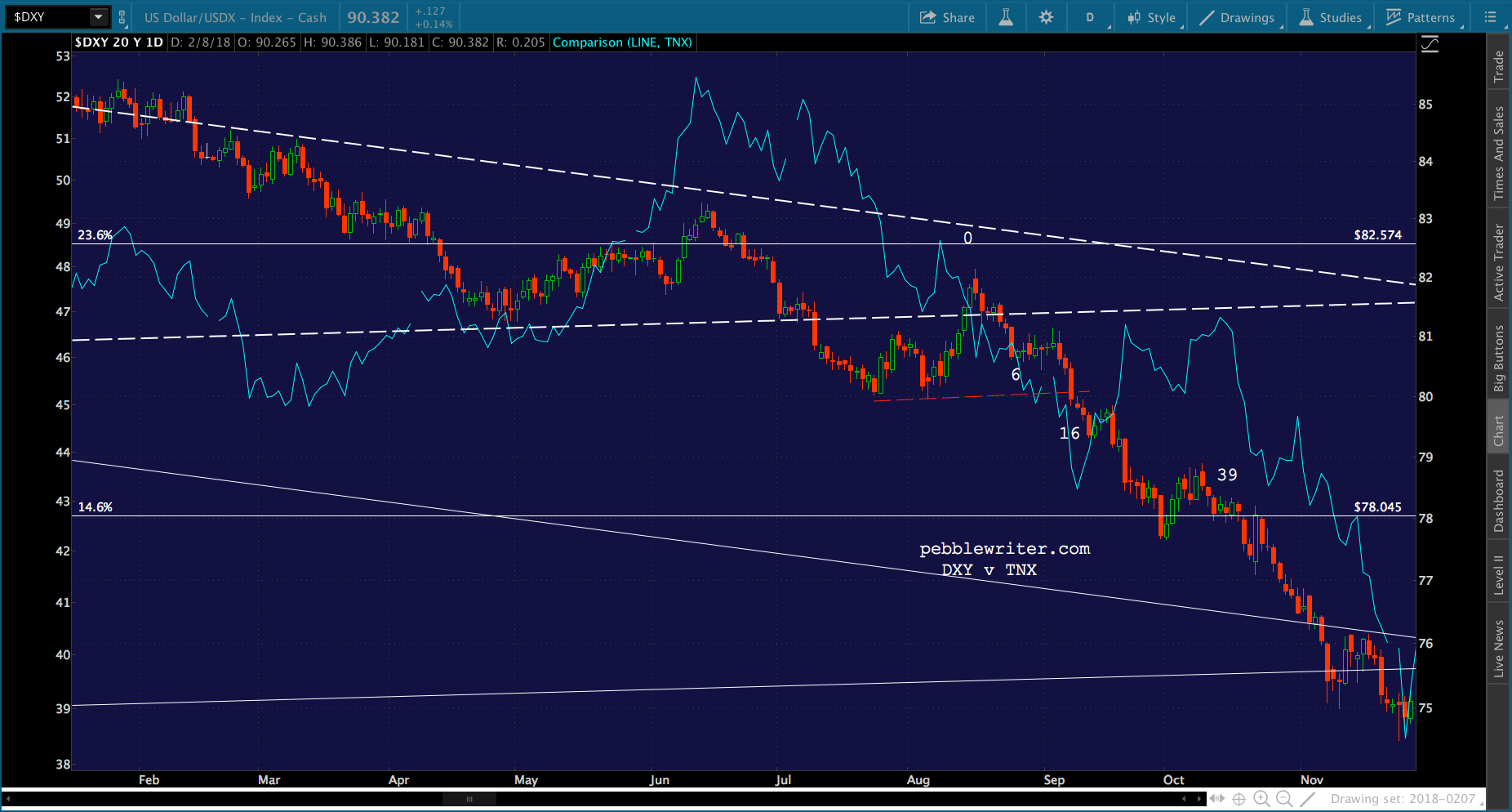
Task: Click the zoom in magnifier icon
Action: [x=1261, y=799]
